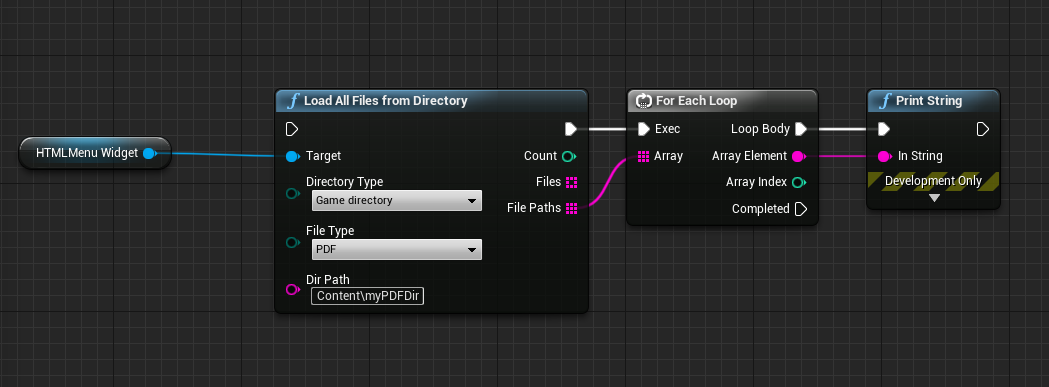Click the Print String input exec pin

pyautogui.click(x=884, y=129)
